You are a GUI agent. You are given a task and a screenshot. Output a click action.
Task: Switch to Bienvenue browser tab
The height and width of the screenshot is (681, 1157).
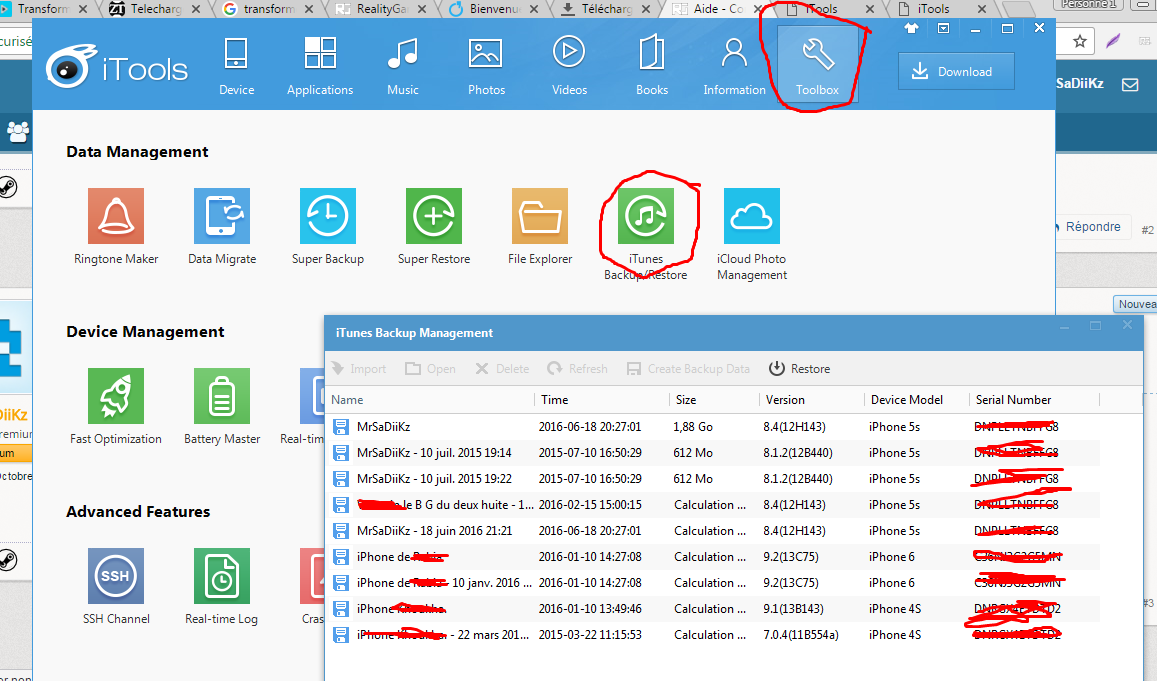494,9
